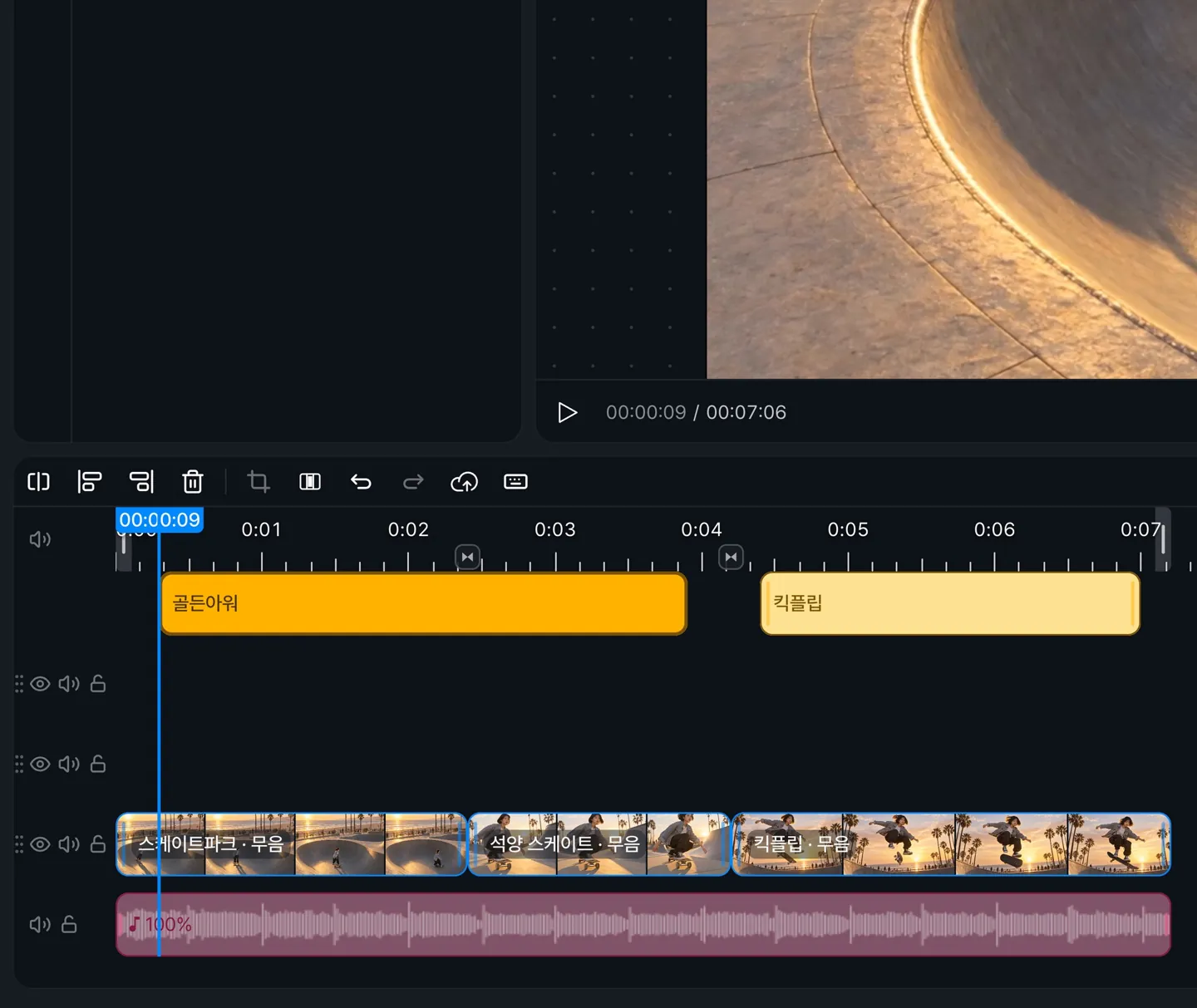Hide the video clip track with its eye
Screen dimensions: 1197x1008
click(x=40, y=844)
